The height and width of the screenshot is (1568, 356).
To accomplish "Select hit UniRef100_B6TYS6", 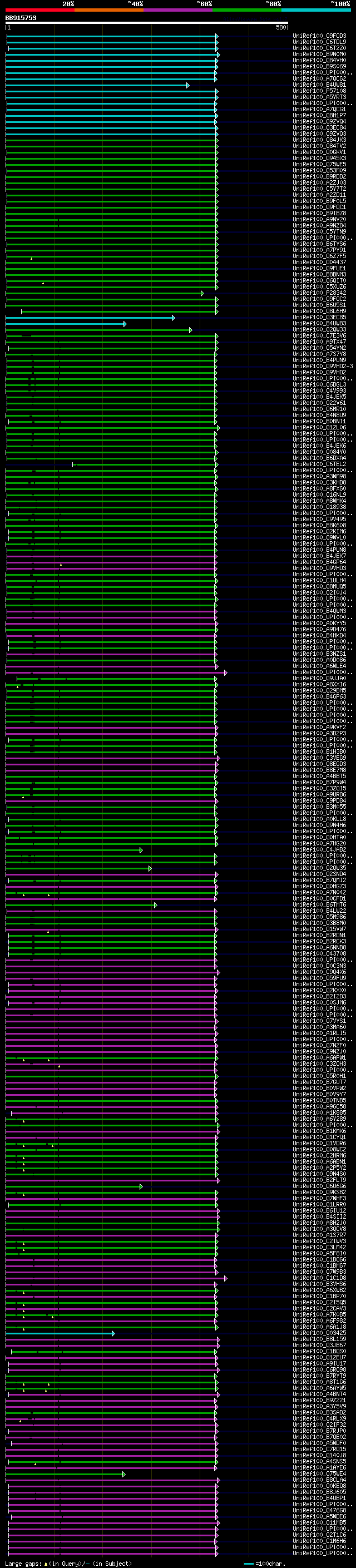I will coord(319,244).
